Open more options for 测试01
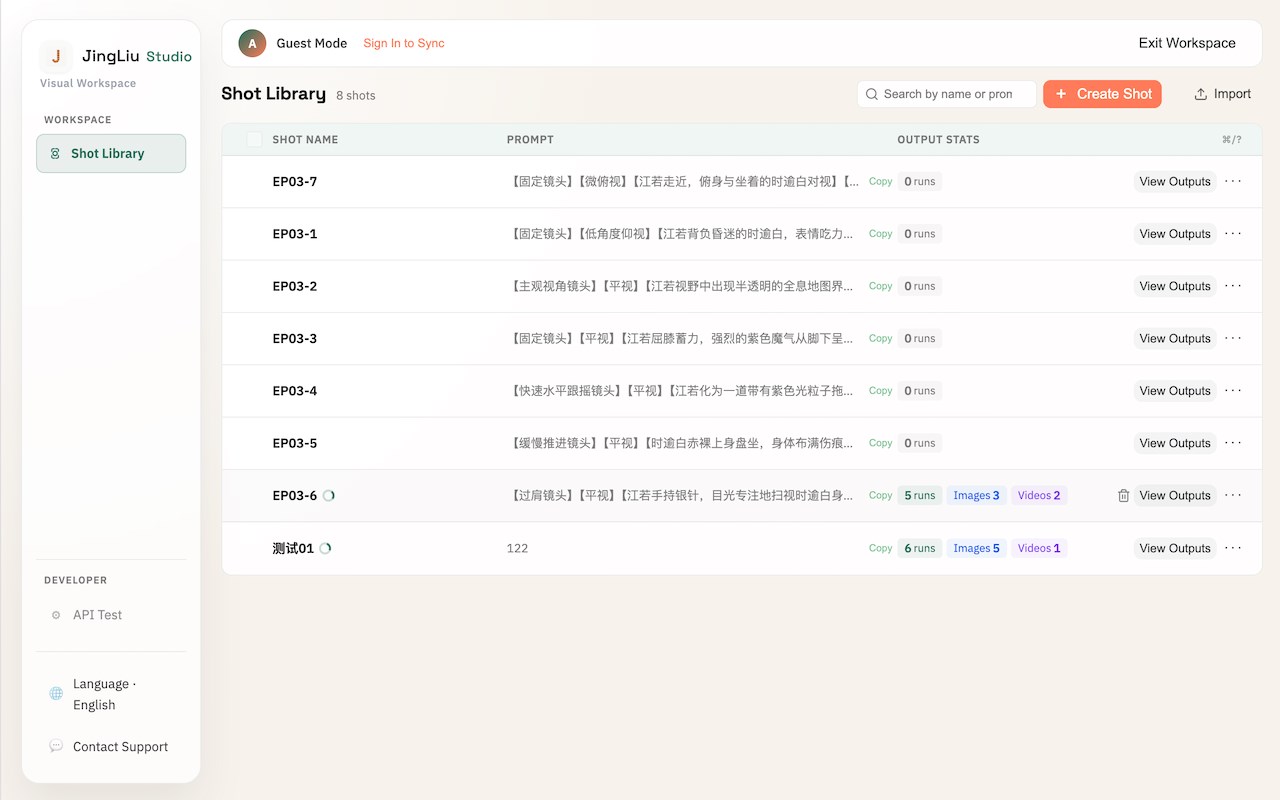1280x800 pixels. click(x=1233, y=547)
